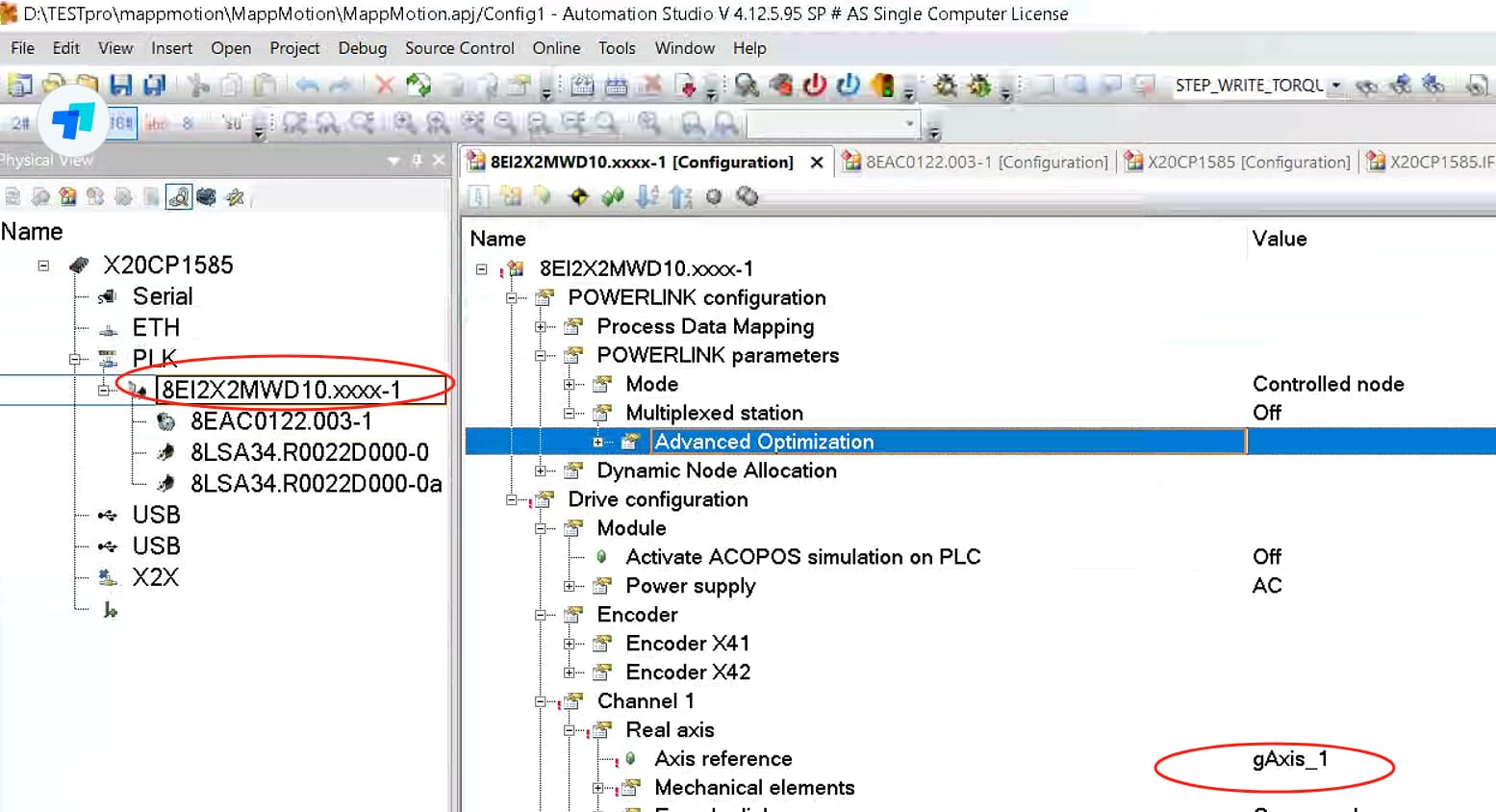Click the blue power Warm Restart icon

pyautogui.click(x=848, y=86)
